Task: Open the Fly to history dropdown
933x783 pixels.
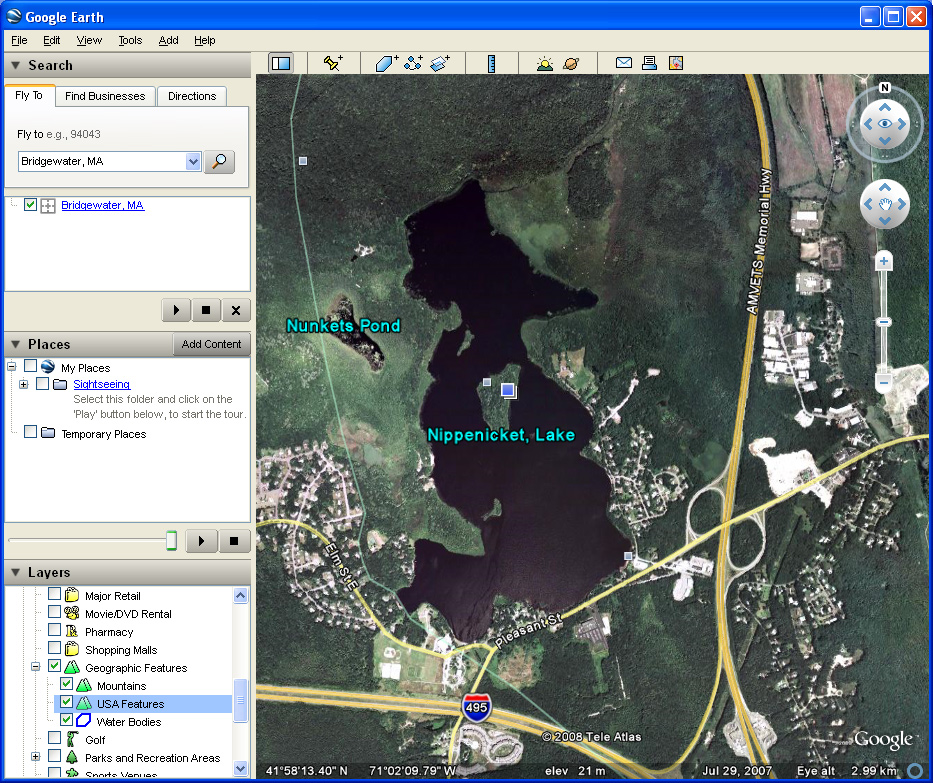Action: [x=193, y=161]
